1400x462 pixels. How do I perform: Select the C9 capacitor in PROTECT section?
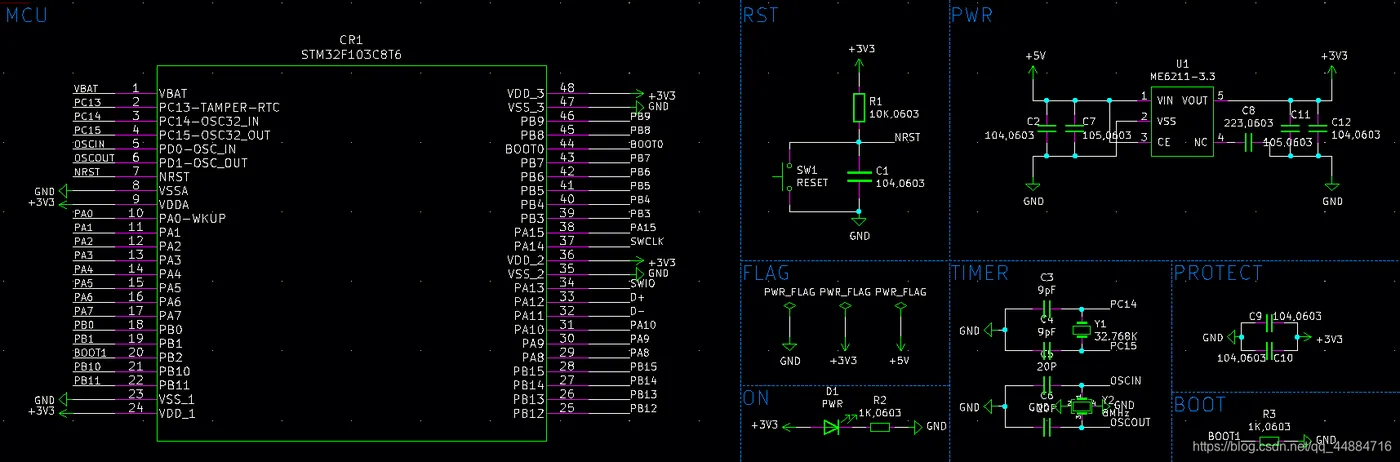pos(1269,322)
